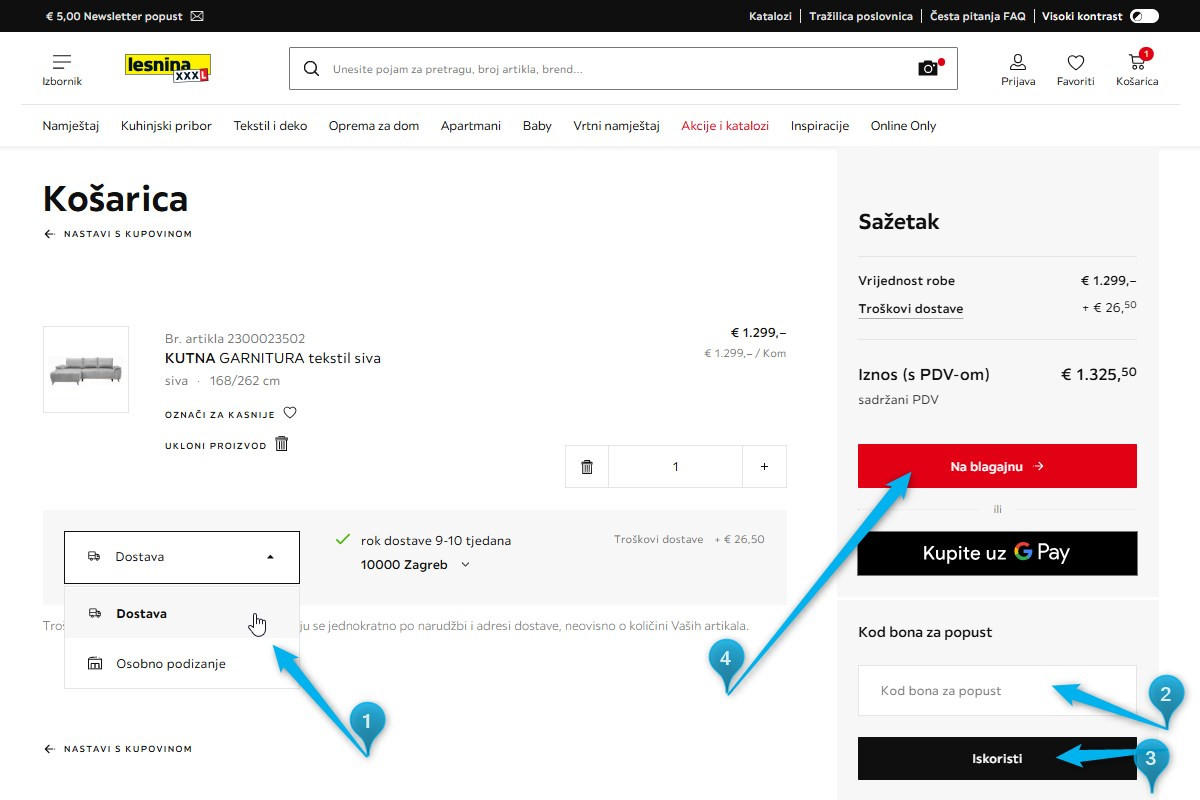Select Osobno podizanje option

(182, 663)
